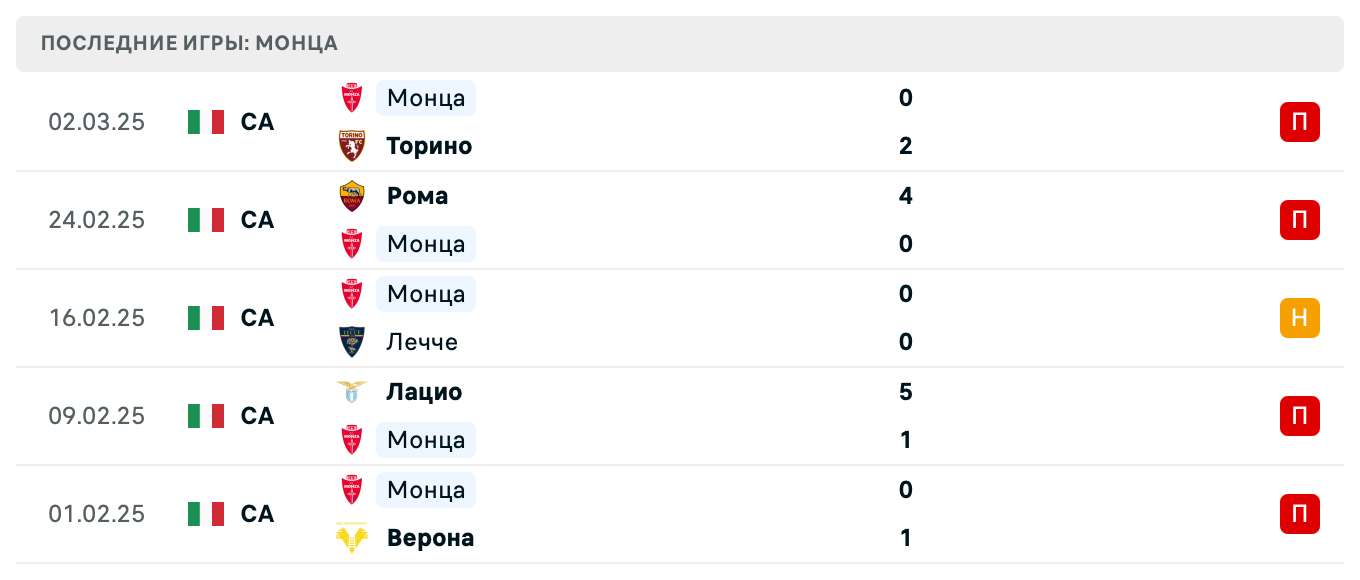Select the Лацио team name

click(425, 392)
